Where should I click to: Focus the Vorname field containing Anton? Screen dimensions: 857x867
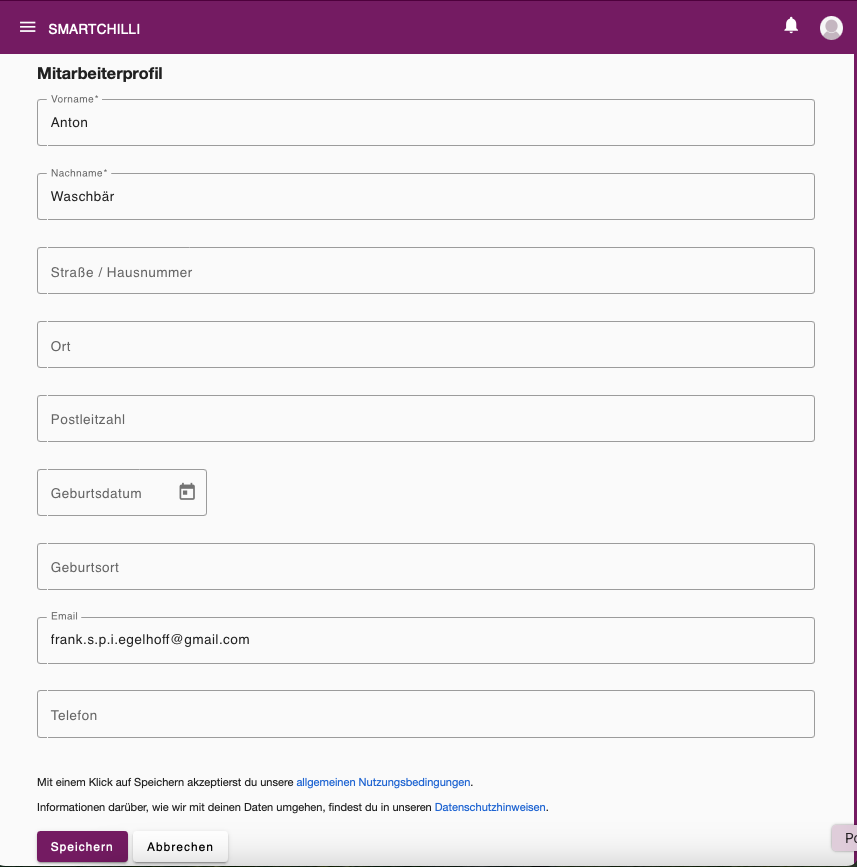point(426,123)
